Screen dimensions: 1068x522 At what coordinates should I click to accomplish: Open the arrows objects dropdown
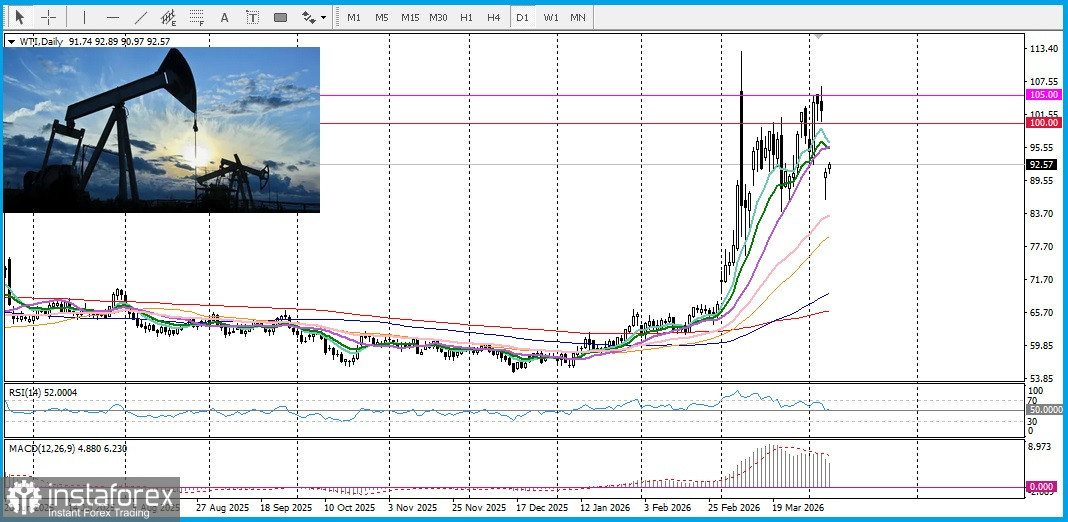point(314,17)
